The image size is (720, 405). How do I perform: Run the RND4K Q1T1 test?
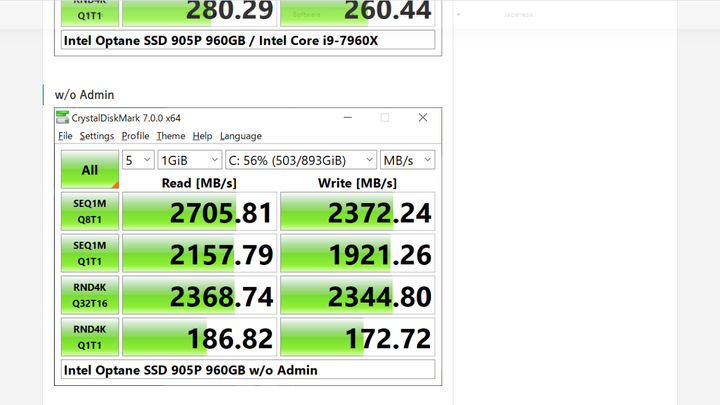pos(90,337)
